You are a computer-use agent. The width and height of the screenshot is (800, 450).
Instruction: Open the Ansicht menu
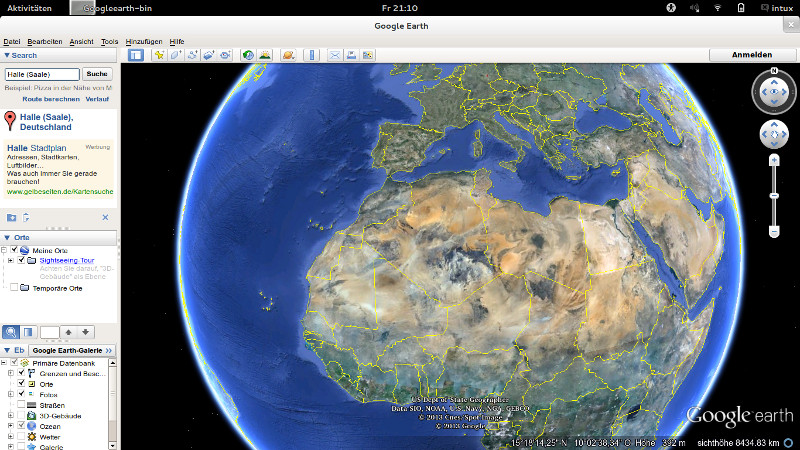click(x=82, y=42)
